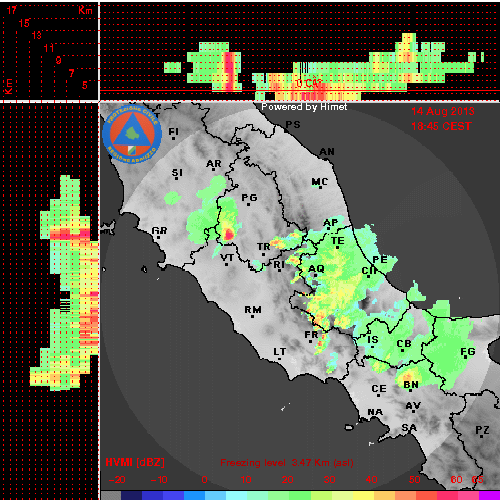
Task: Click the red column in top cross-section panel
Action: coord(229,71)
